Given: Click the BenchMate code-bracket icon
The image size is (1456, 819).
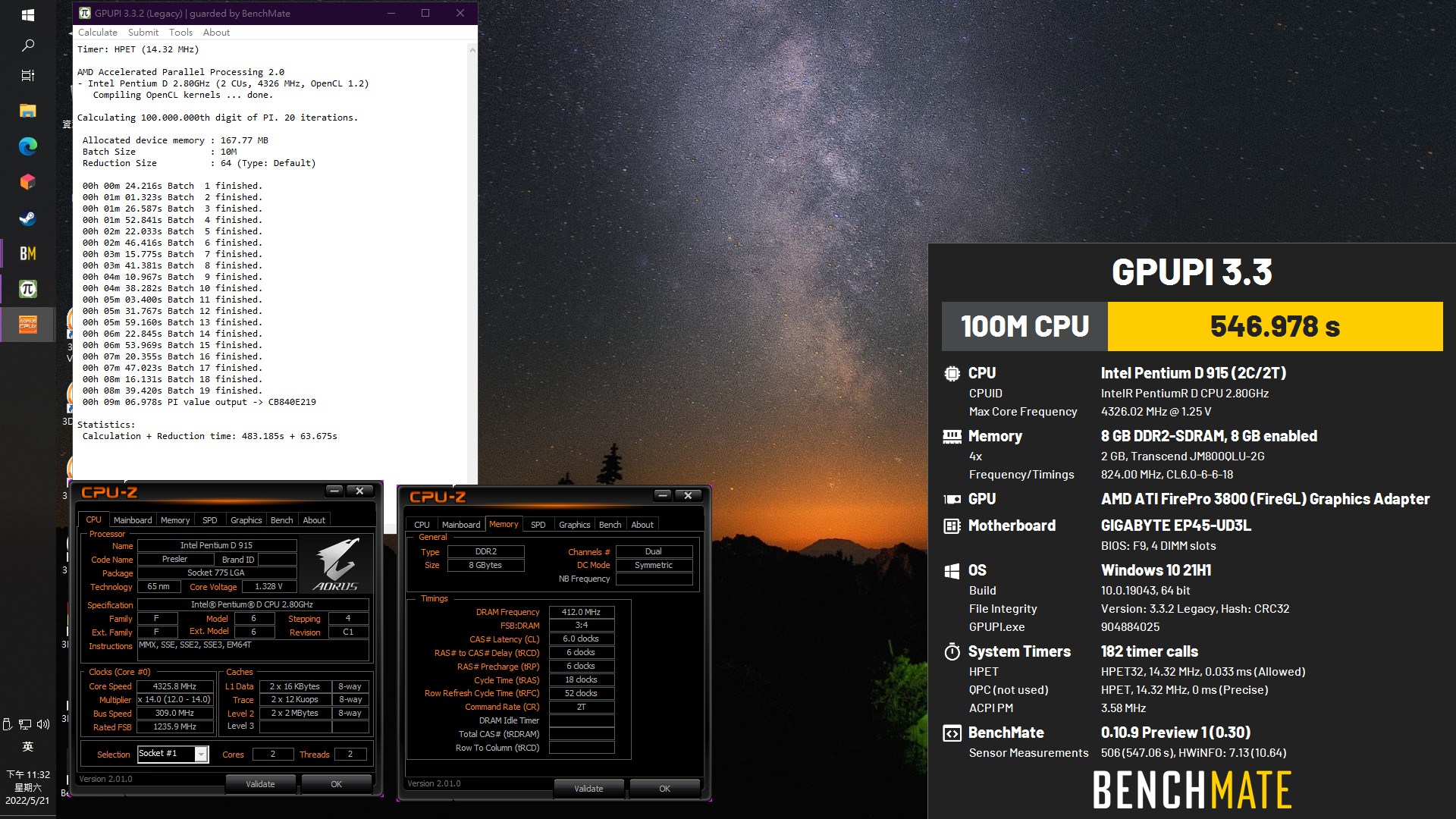Looking at the screenshot, I should pyautogui.click(x=952, y=733).
